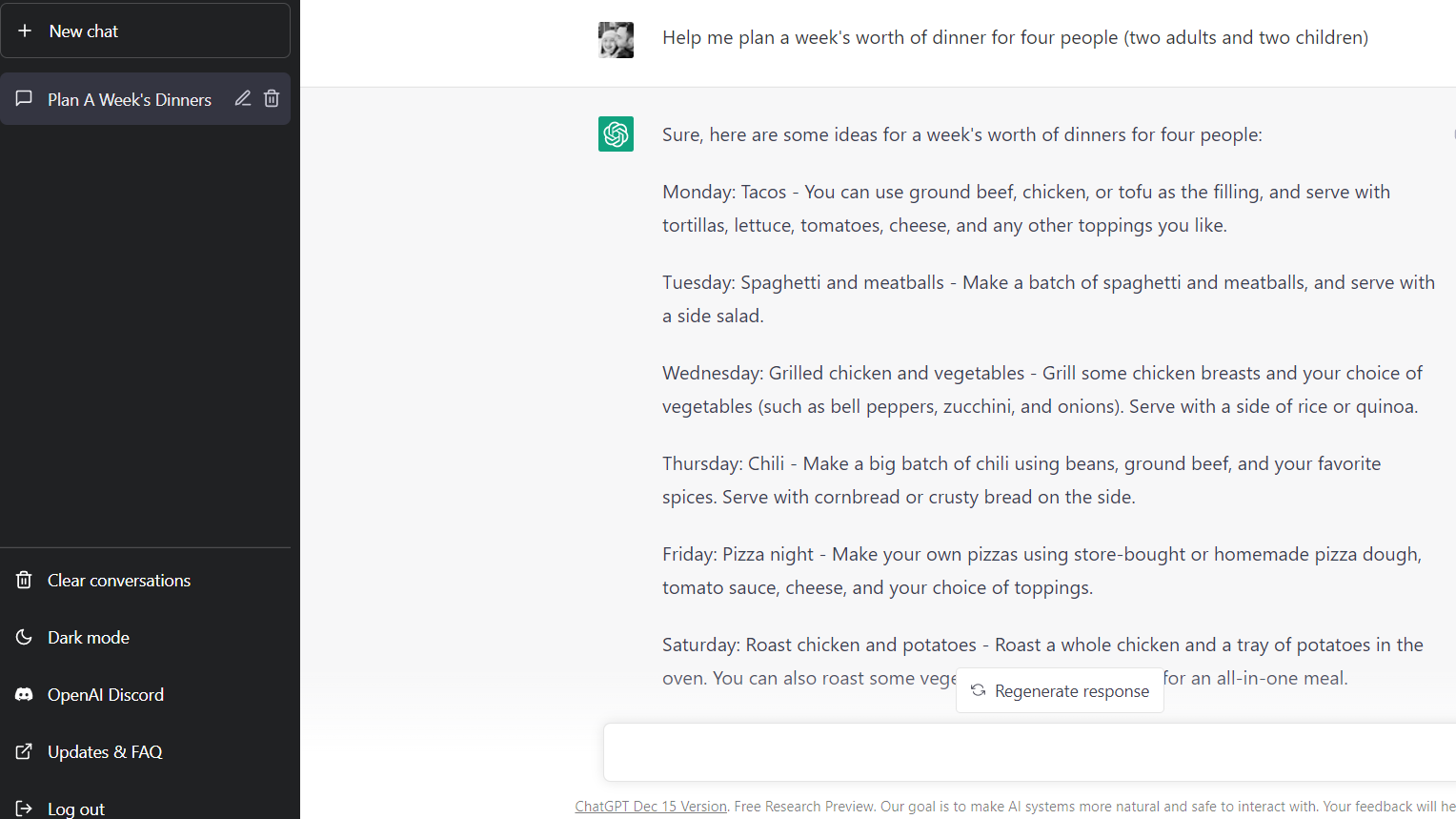The image size is (1456, 819).
Task: Delete the conversation with the trash icon
Action: tap(272, 98)
